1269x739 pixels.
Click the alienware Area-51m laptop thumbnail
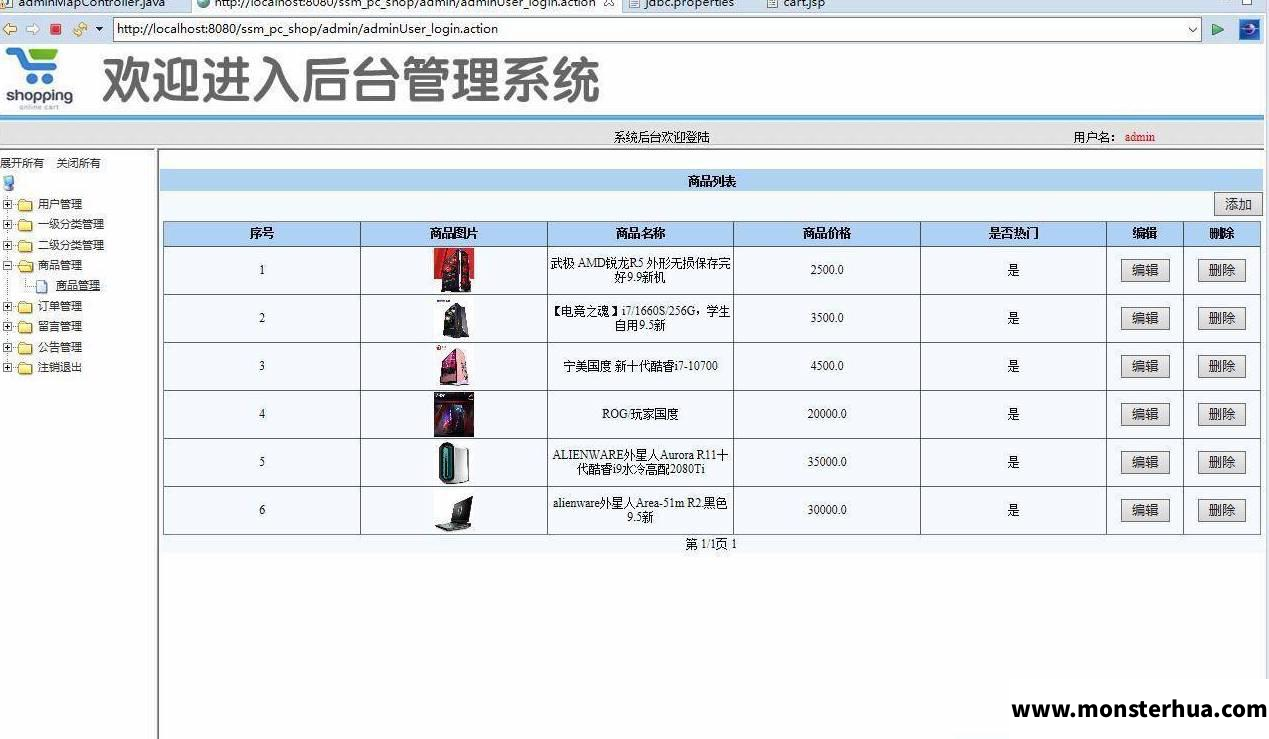(454, 510)
